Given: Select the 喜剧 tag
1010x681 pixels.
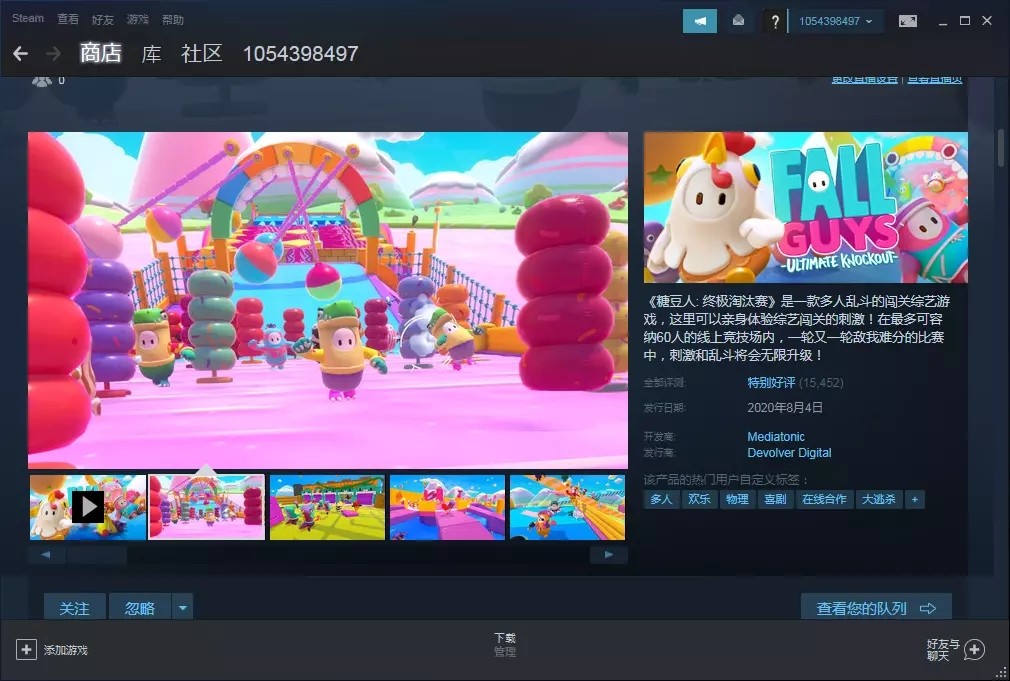Looking at the screenshot, I should [775, 499].
